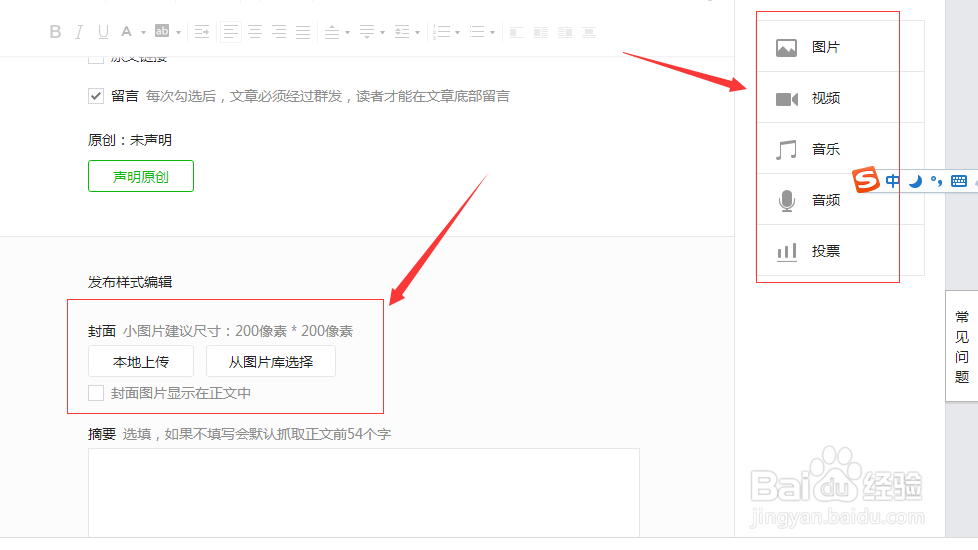Switch Sogou Chinese/English mode 中
The height and width of the screenshot is (550, 978).
click(x=893, y=181)
